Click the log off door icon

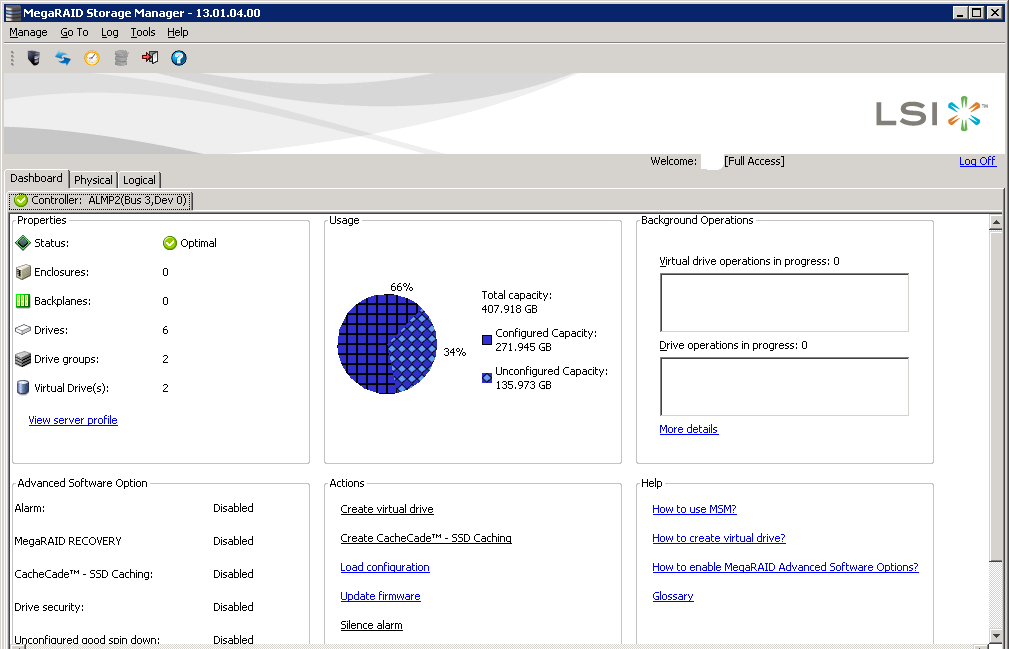tap(150, 58)
